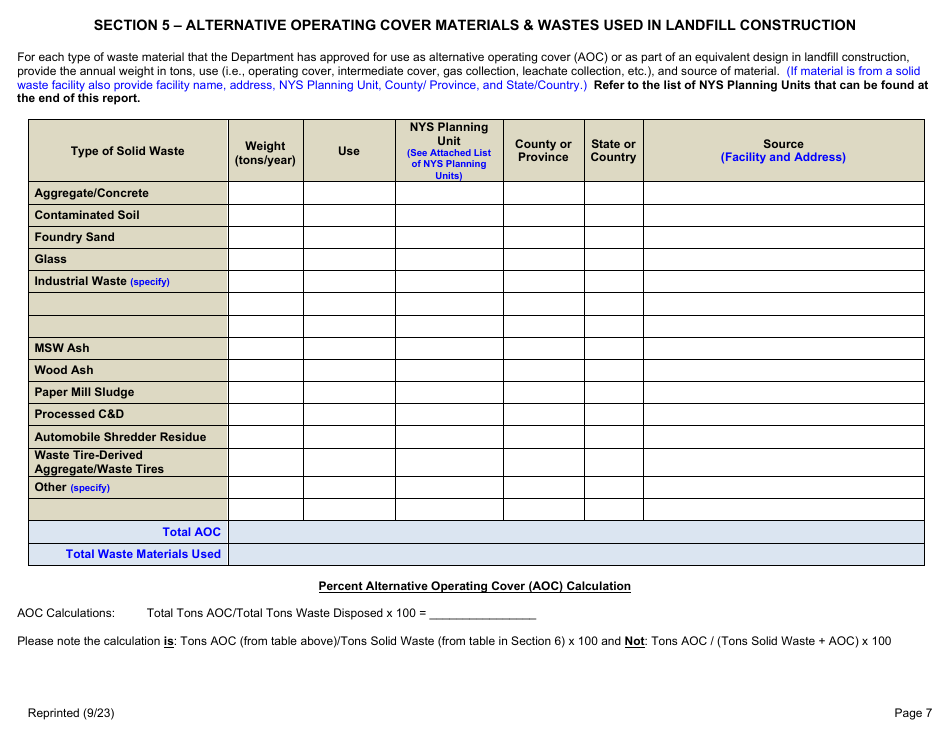Viewport: 950px width, 735px height.
Task: Click County or Province cell for Glass
Action: (x=543, y=259)
